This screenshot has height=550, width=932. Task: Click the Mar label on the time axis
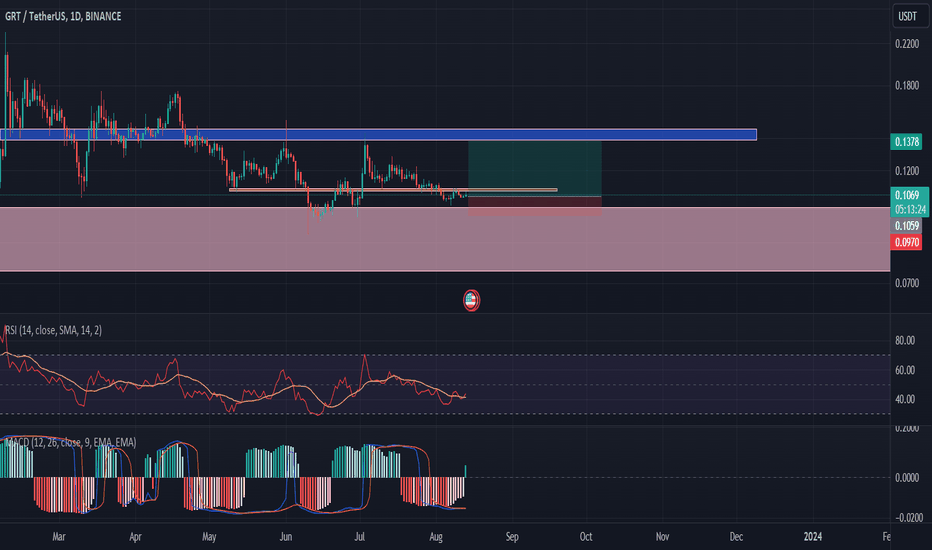[59, 537]
